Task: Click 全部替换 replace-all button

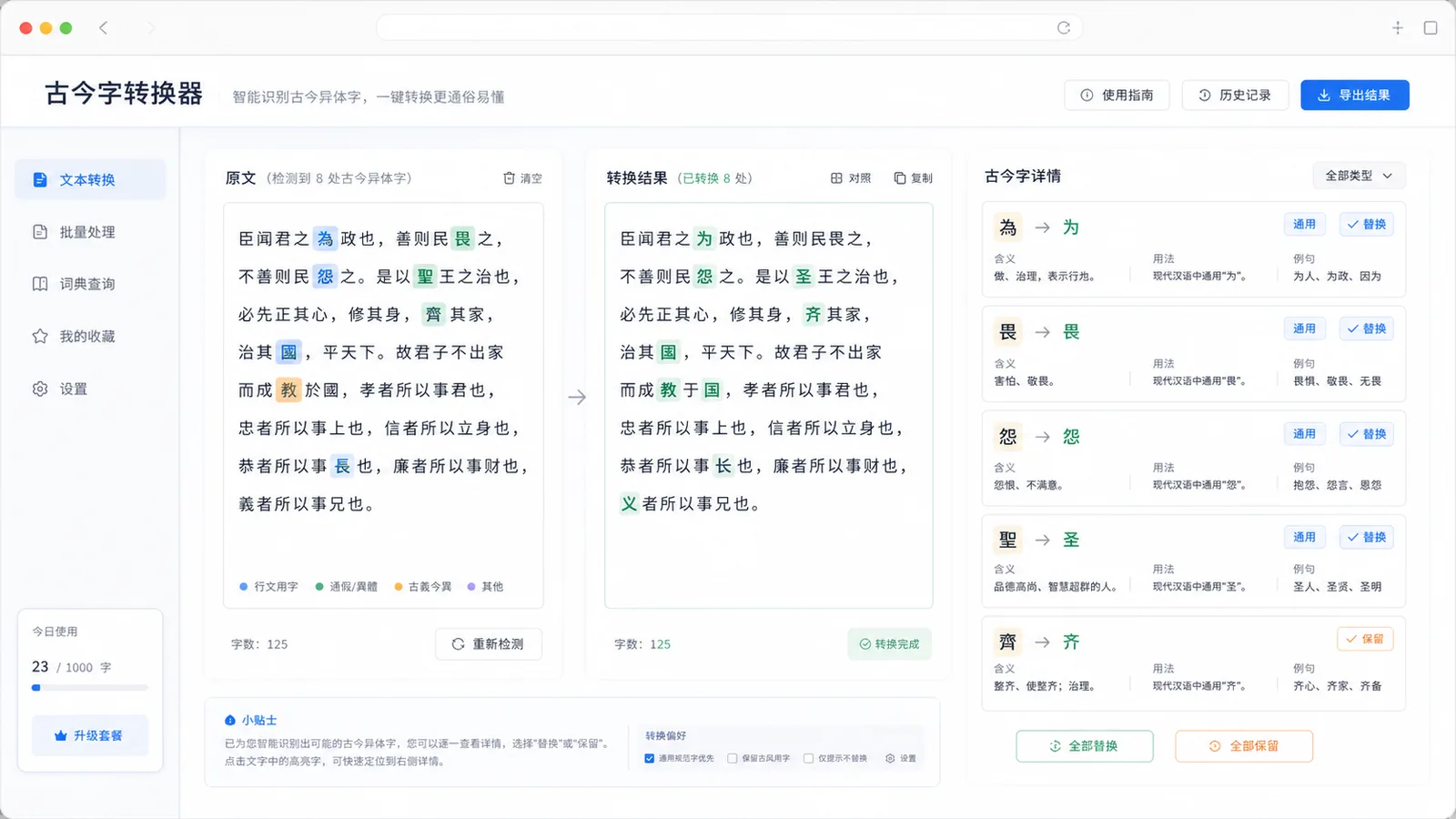Action: pyautogui.click(x=1085, y=746)
